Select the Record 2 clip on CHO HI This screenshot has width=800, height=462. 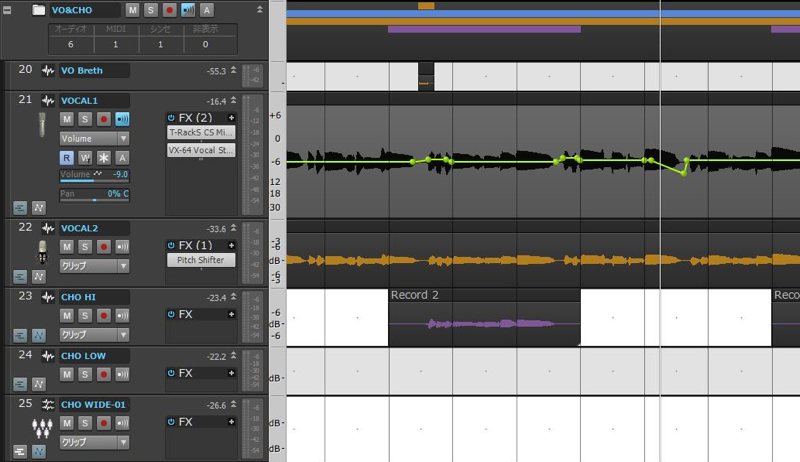coord(484,317)
